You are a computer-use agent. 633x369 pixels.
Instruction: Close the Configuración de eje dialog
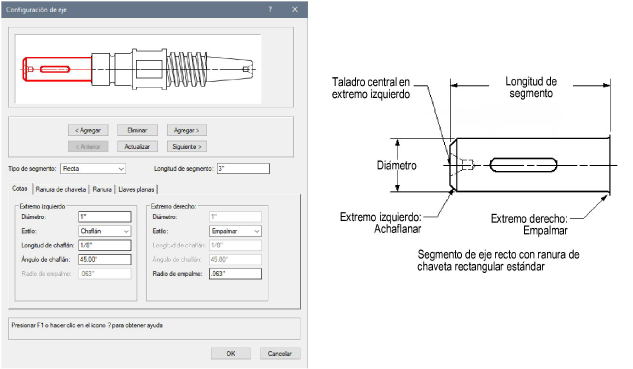(295, 9)
